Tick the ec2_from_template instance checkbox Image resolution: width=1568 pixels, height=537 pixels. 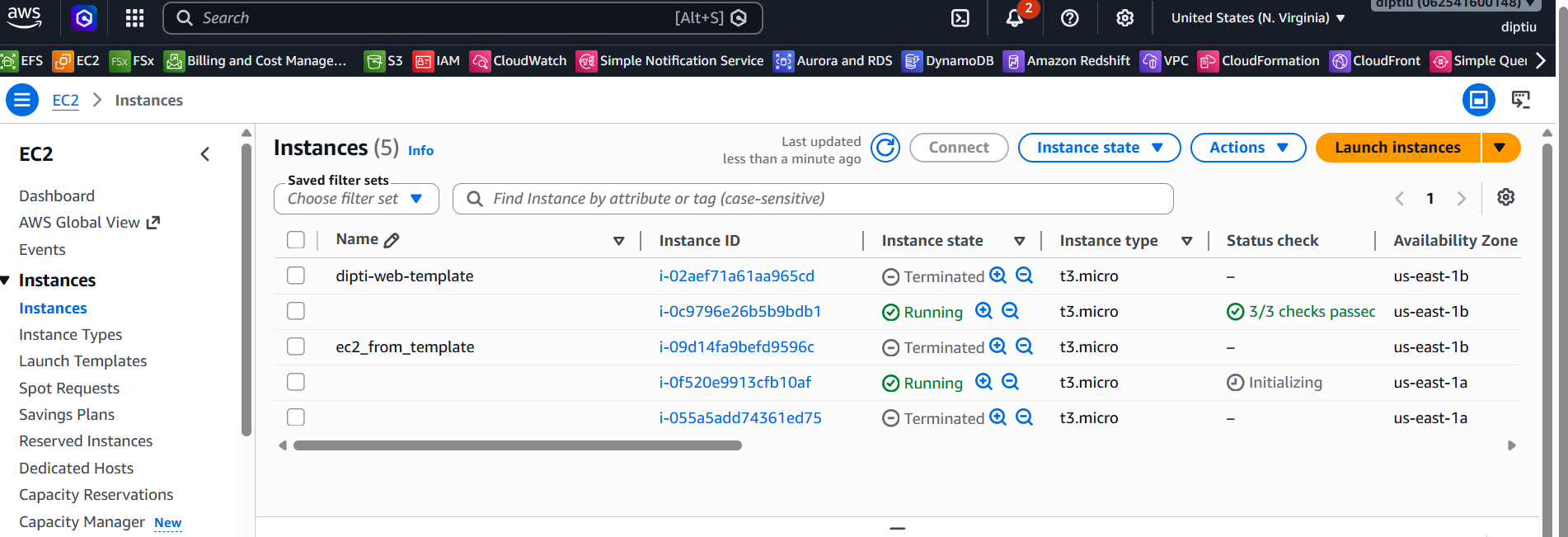click(296, 346)
